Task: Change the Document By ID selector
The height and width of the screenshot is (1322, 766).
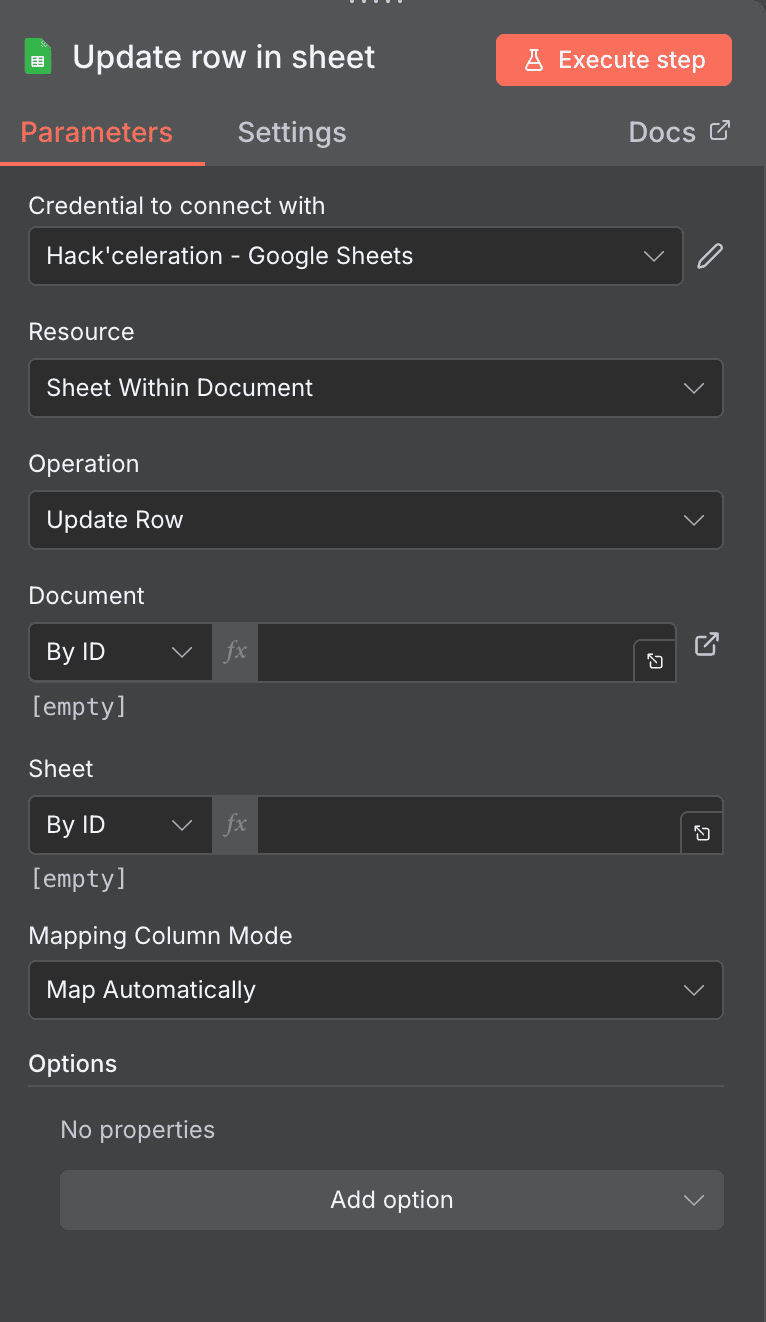Action: click(x=119, y=652)
